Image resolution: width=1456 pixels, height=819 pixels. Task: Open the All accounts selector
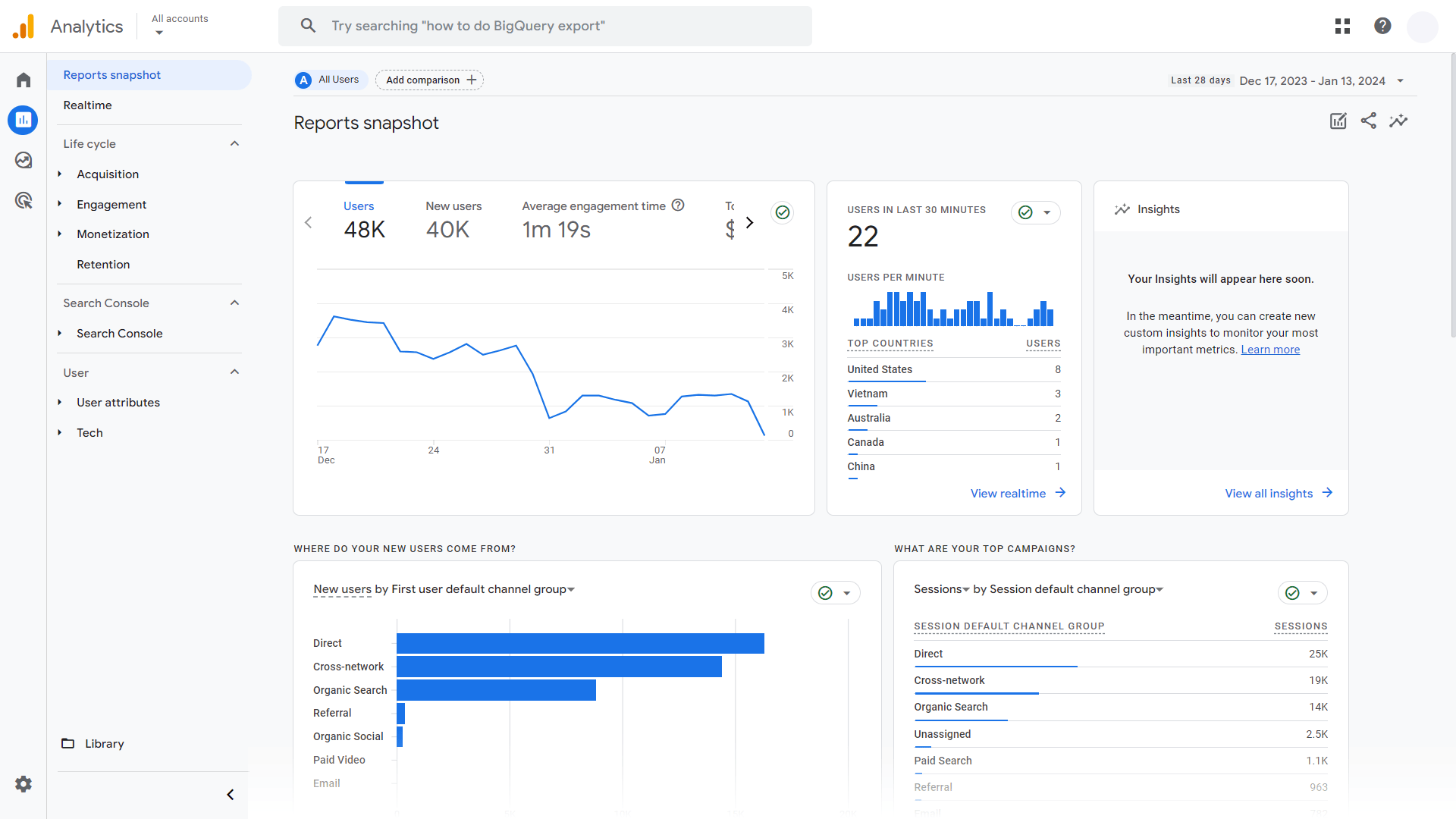[180, 25]
